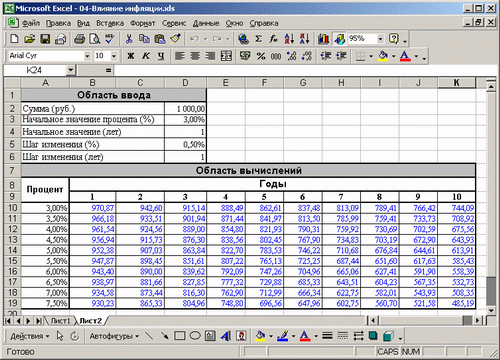The width and height of the screenshot is (500, 360).
Task: Open the font size dropdown
Action: click(x=114, y=56)
